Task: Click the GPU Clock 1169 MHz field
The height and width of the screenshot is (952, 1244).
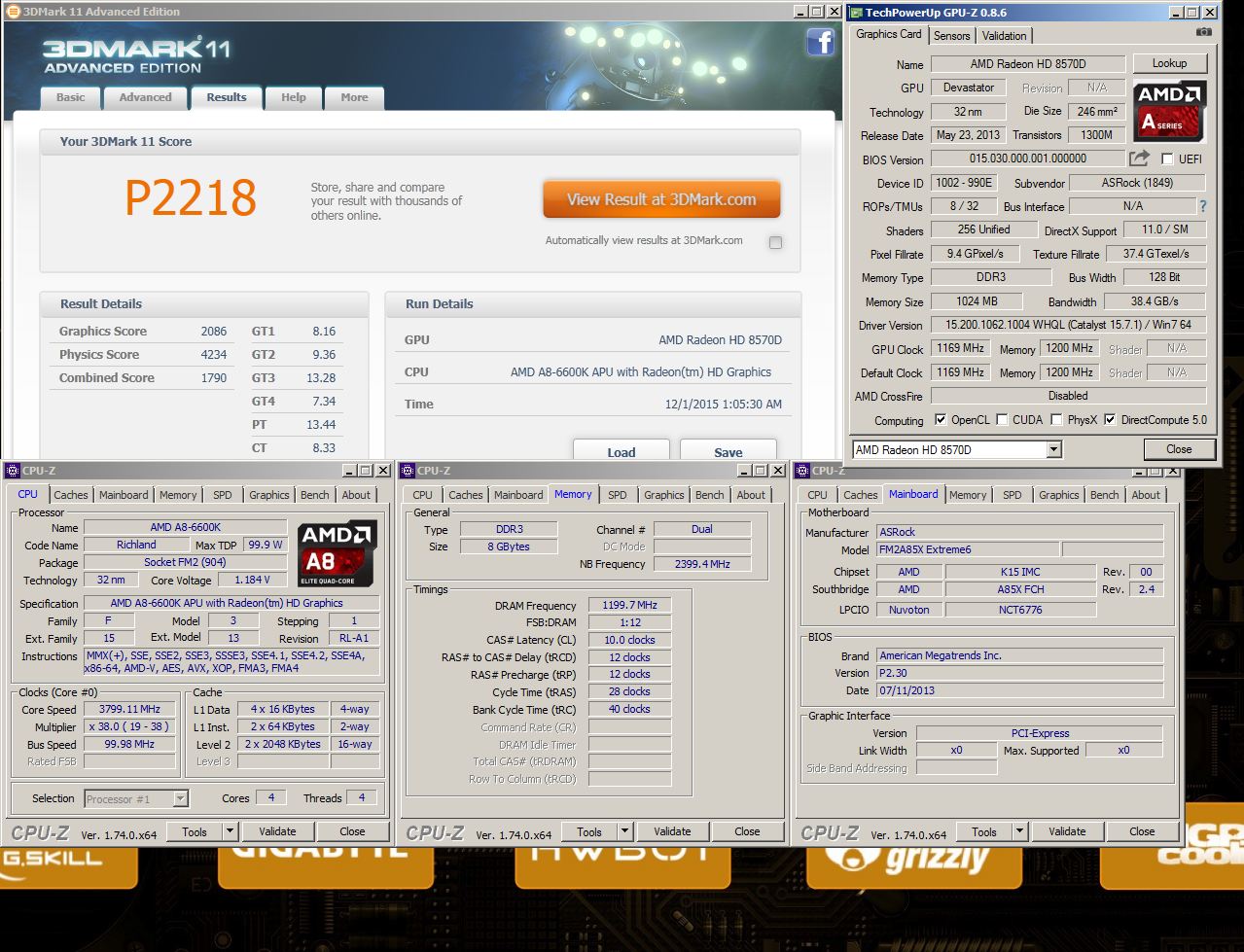Action: pos(960,348)
